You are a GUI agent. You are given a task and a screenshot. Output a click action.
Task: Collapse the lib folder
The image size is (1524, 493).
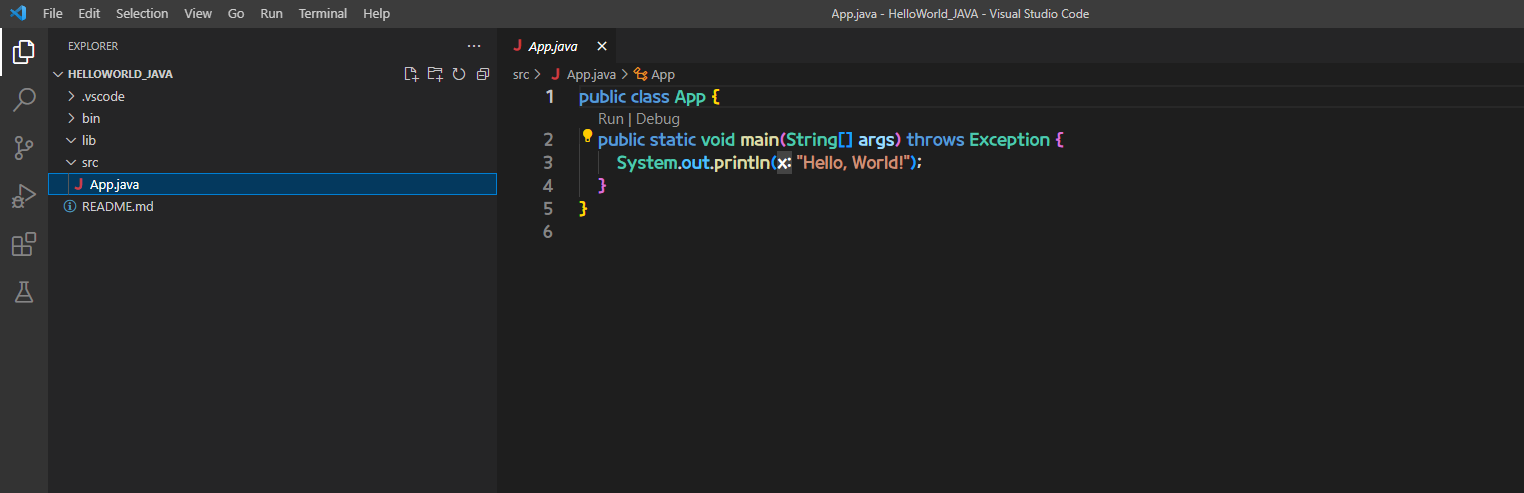pyautogui.click(x=71, y=140)
